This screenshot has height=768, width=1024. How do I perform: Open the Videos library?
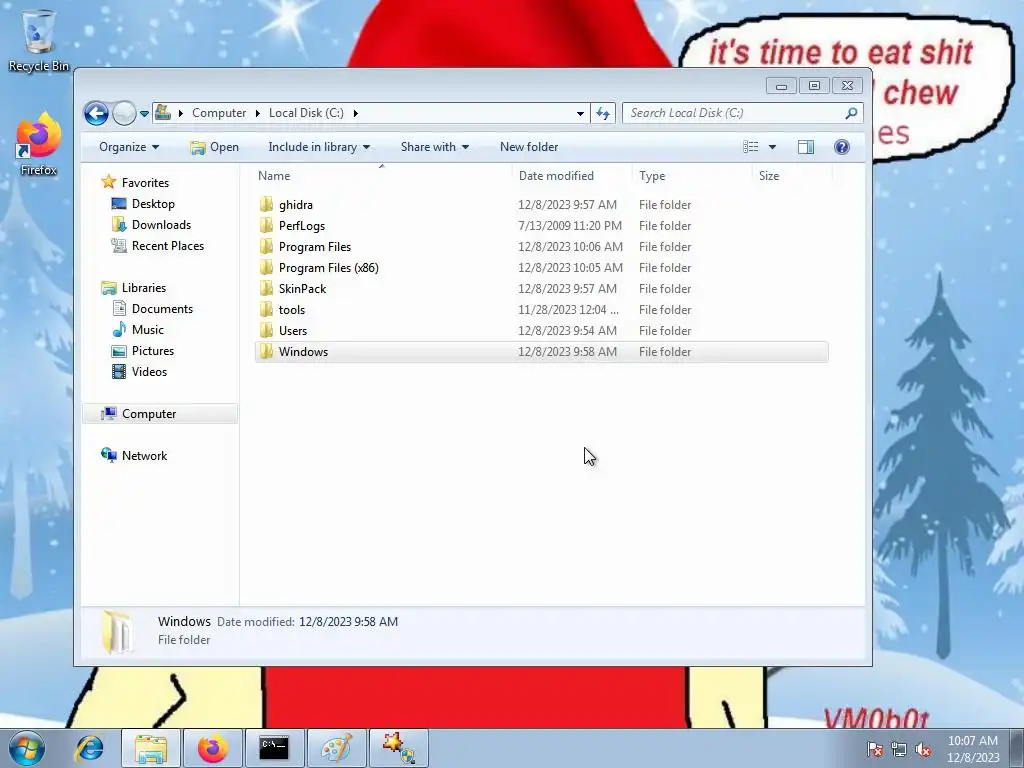click(x=149, y=372)
